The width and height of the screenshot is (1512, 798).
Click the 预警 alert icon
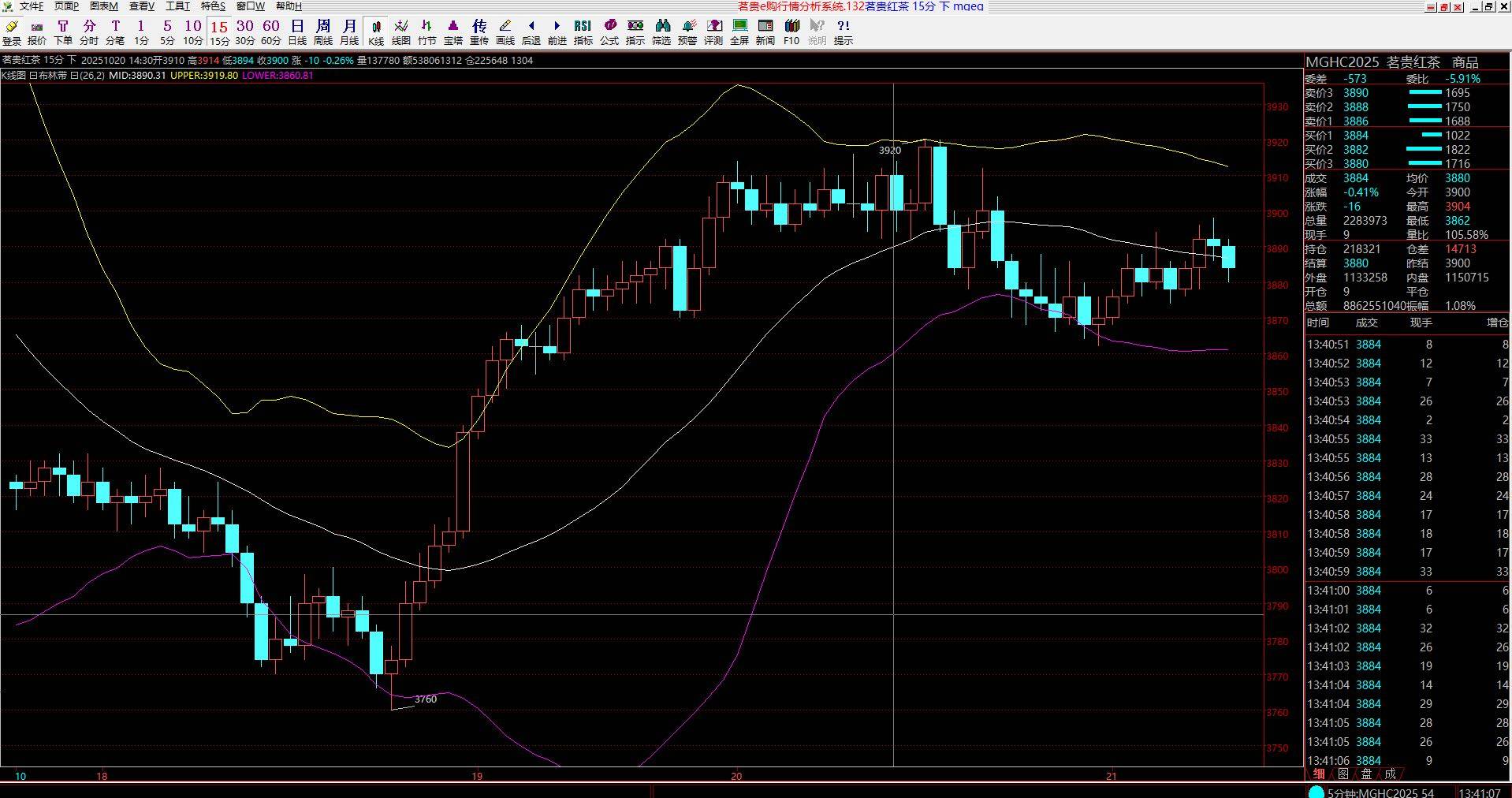pos(687,32)
